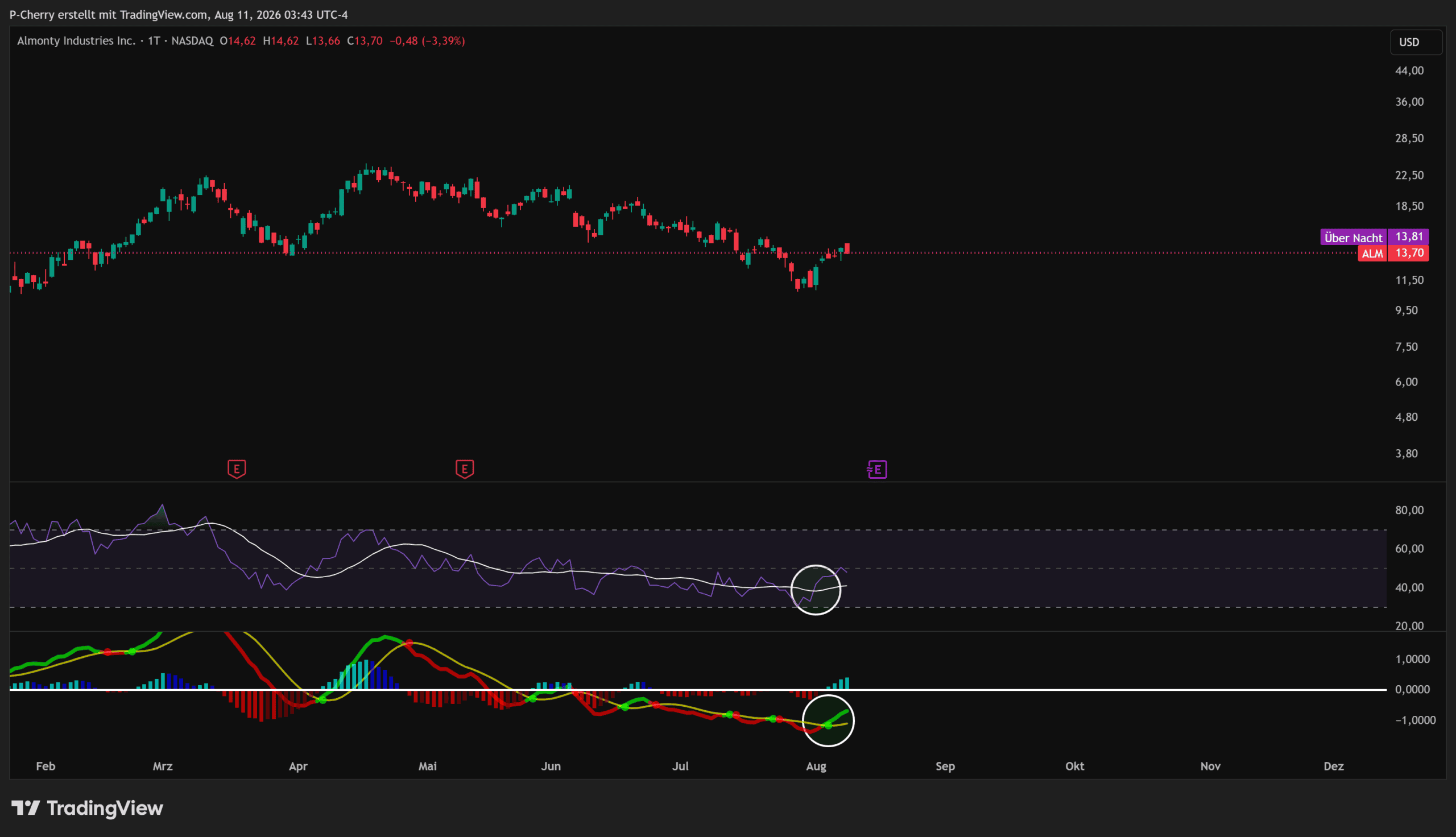
Task: Click the Almonty Industries Inc. symbol title
Action: pos(76,41)
